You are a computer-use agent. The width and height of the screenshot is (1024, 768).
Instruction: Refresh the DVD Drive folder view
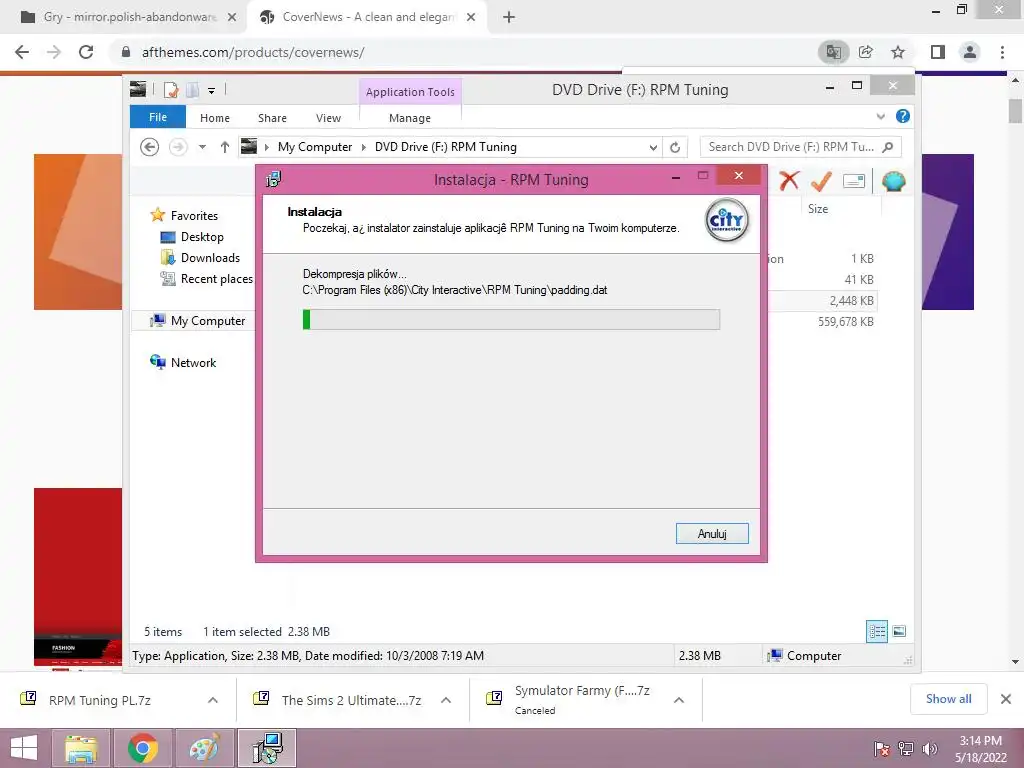click(675, 148)
